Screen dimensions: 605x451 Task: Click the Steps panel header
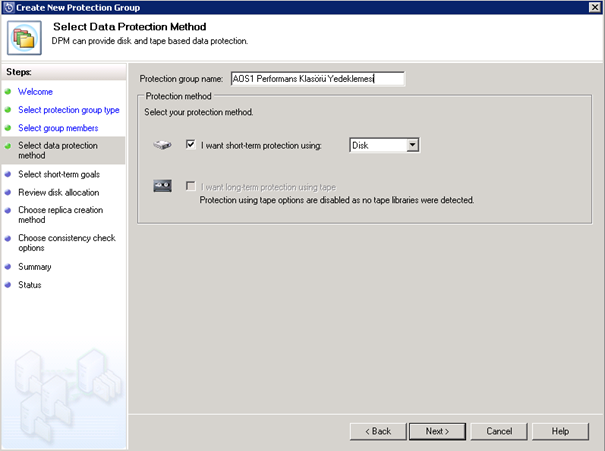coord(64,72)
